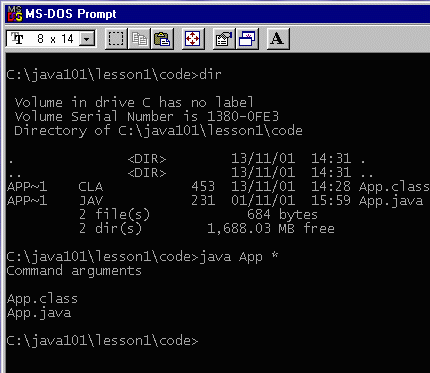The height and width of the screenshot is (373, 430).
Task: Open the Properties toolbar button
Action: [224, 39]
